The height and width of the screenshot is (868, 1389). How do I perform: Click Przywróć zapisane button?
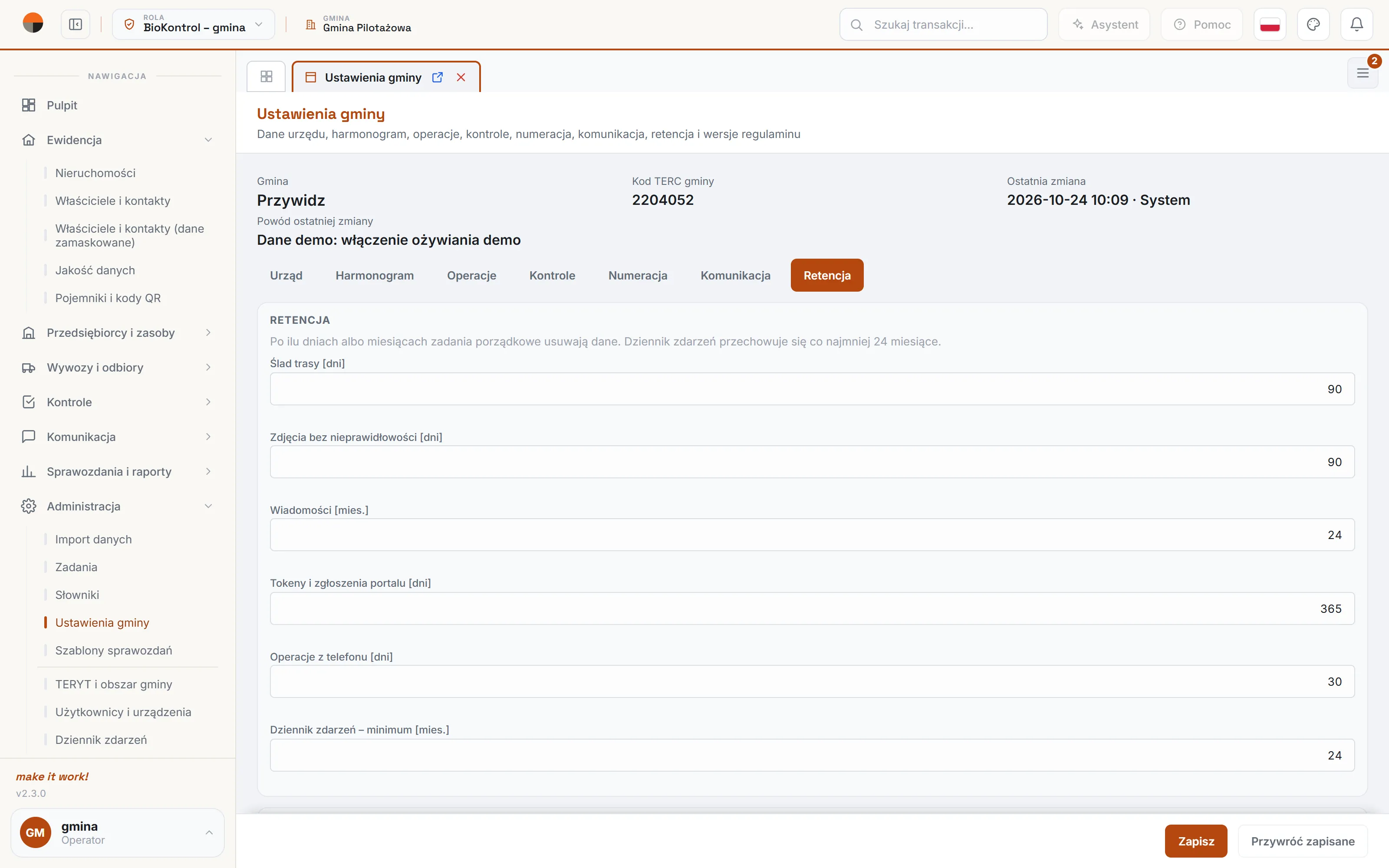pyautogui.click(x=1303, y=841)
